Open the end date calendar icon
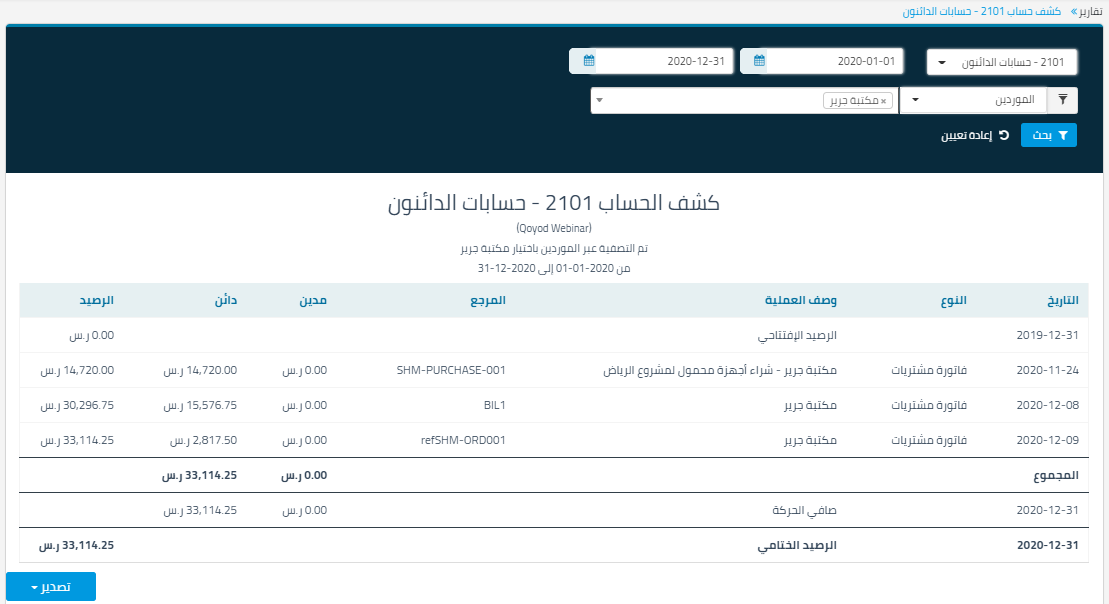The image size is (1109, 604). coord(589,61)
